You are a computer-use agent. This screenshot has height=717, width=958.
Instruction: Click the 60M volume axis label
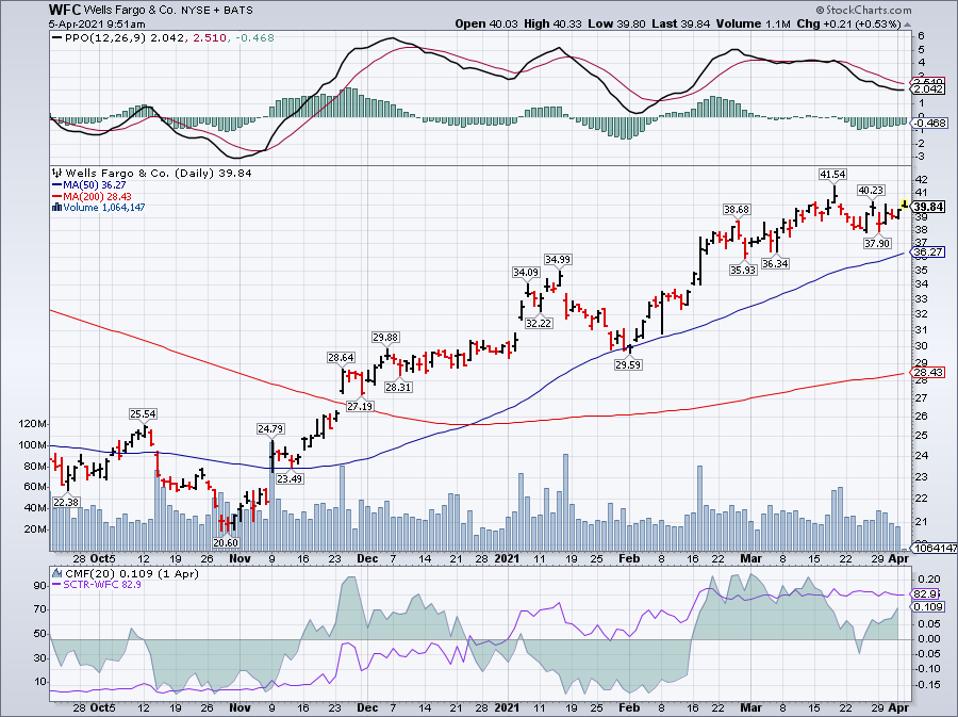coord(35,487)
